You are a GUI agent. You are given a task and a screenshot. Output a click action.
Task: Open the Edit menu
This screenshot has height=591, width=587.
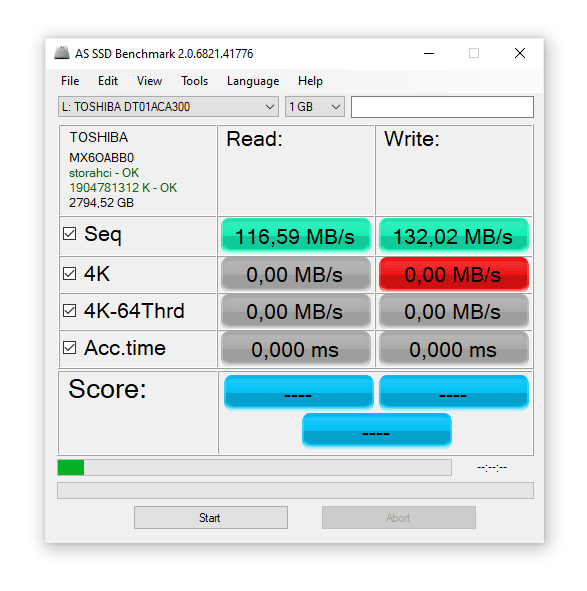[108, 81]
